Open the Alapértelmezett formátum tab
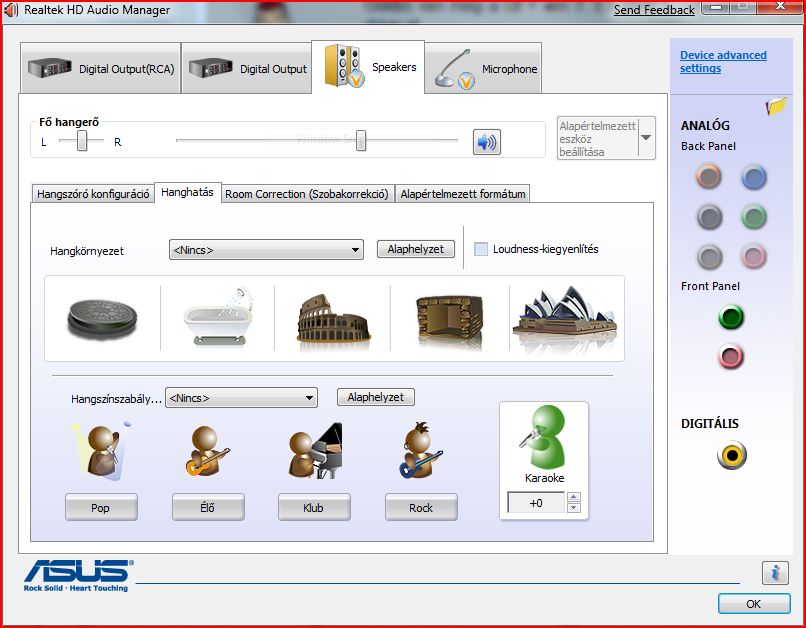The image size is (806, 628). (x=463, y=194)
